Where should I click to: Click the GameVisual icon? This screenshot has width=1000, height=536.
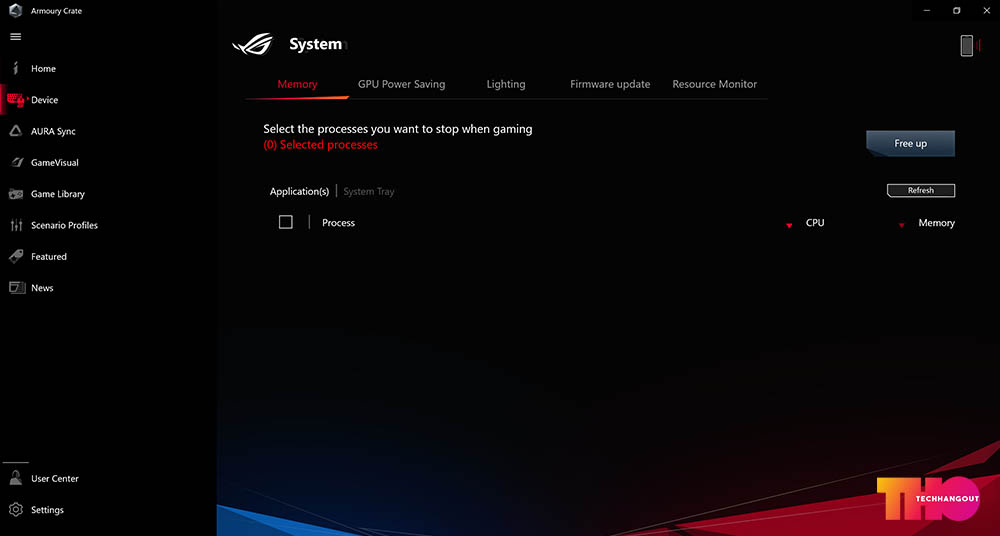coord(17,162)
